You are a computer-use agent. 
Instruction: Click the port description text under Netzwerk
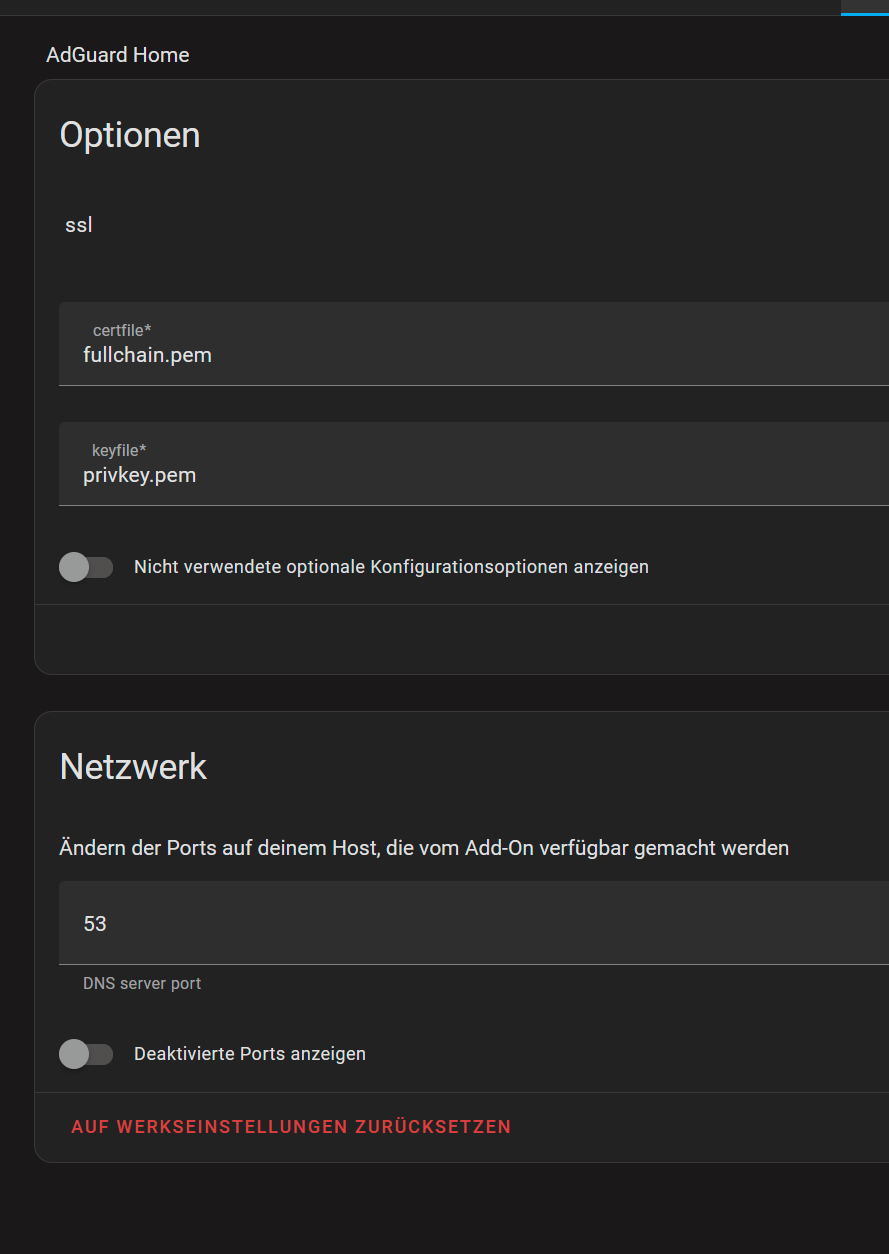point(424,848)
